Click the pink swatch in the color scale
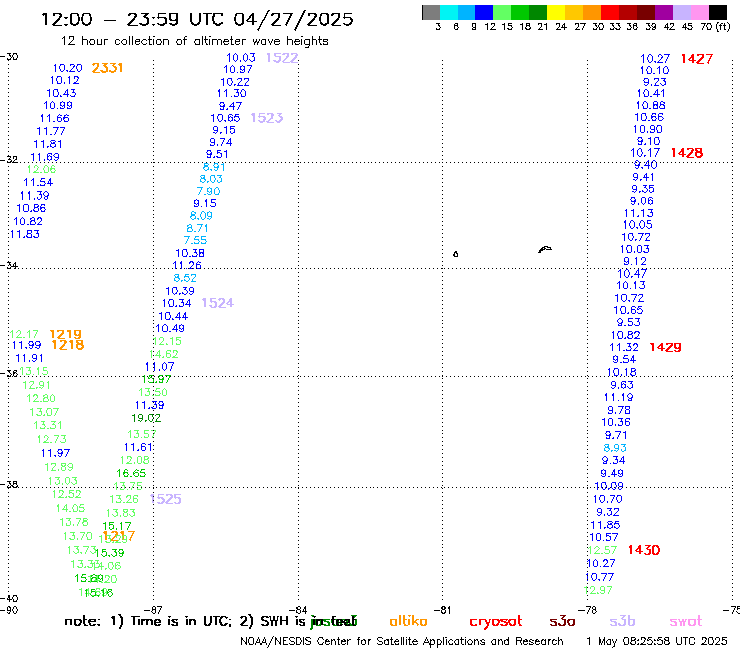 700,12
